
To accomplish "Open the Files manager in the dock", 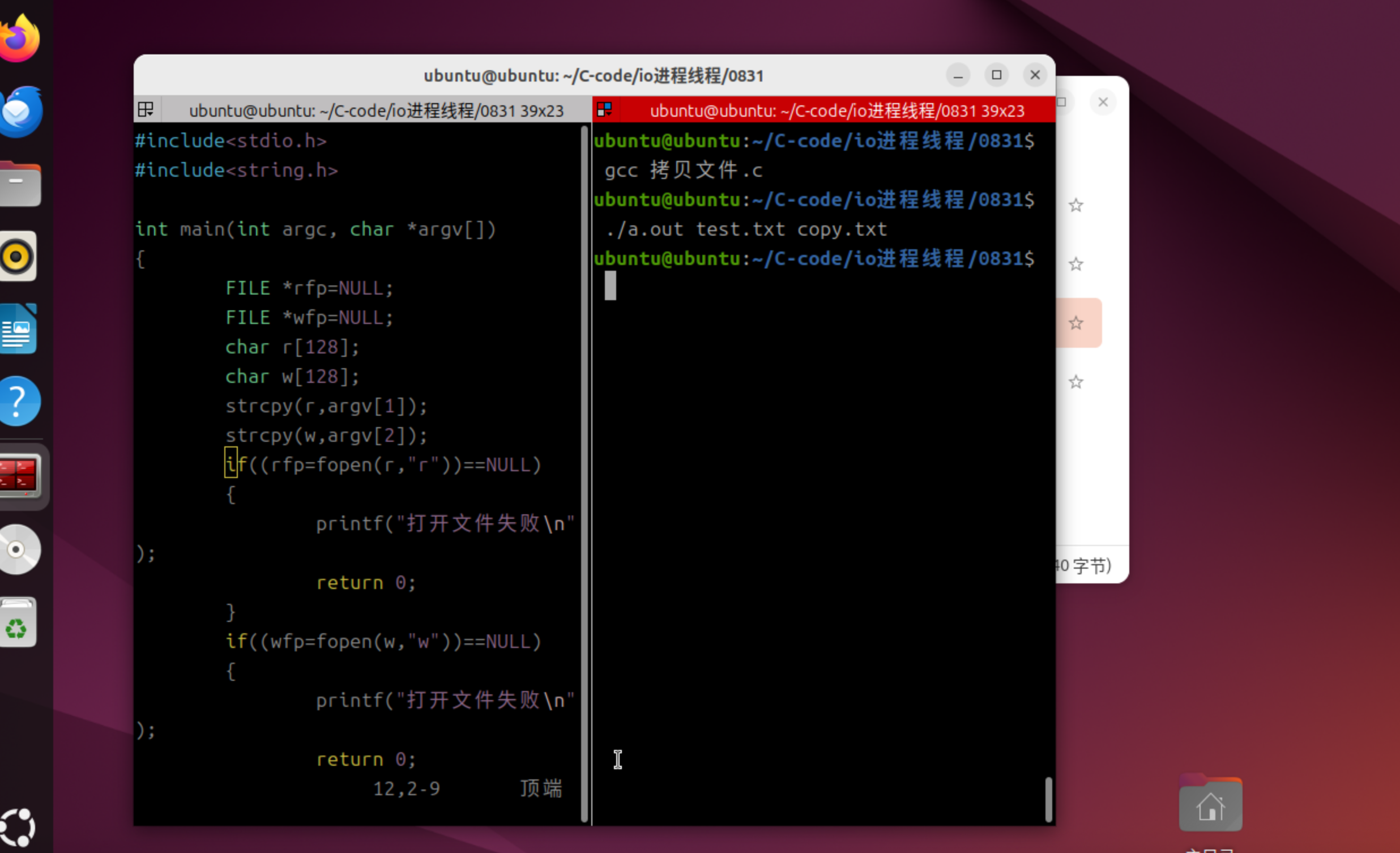I will (20, 184).
